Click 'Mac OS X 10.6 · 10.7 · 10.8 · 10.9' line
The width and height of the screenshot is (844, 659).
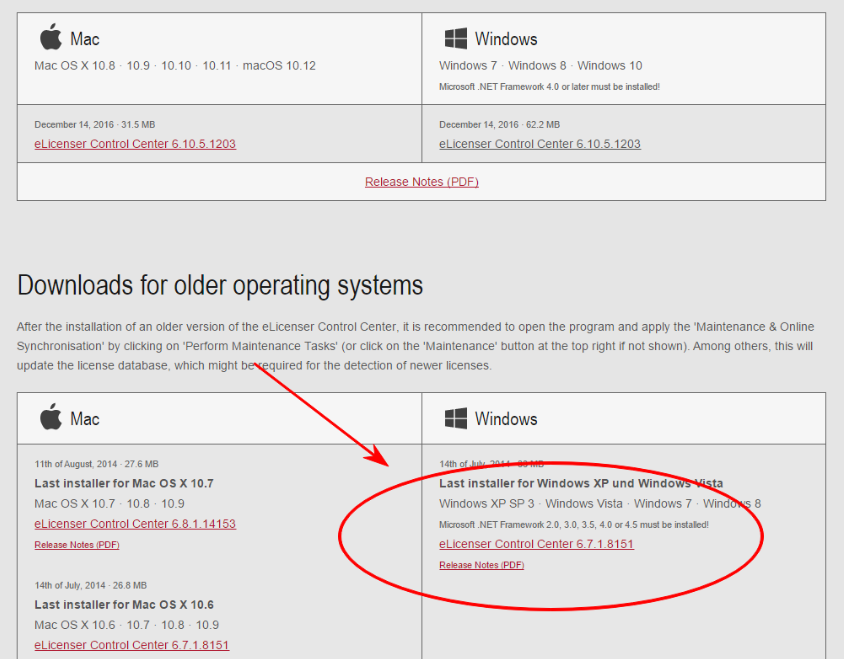(126, 625)
